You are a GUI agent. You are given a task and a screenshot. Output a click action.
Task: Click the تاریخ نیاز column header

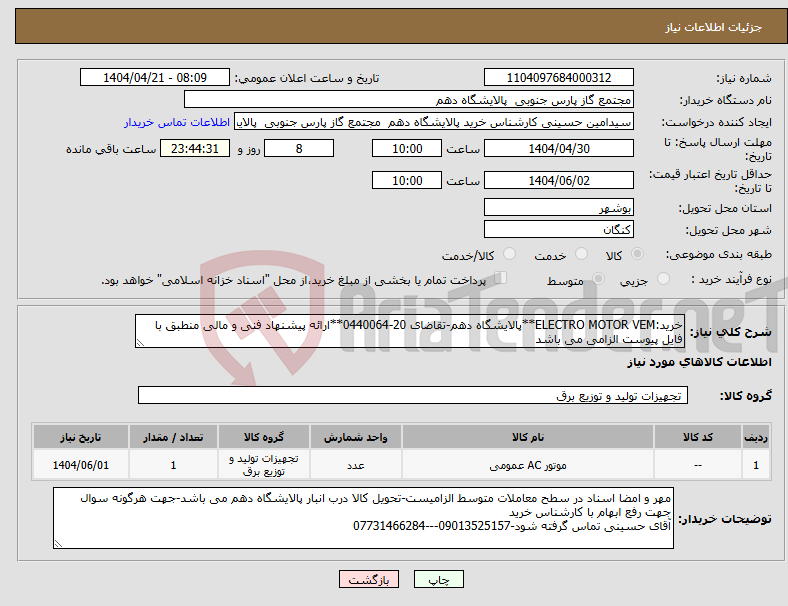[x=81, y=437]
